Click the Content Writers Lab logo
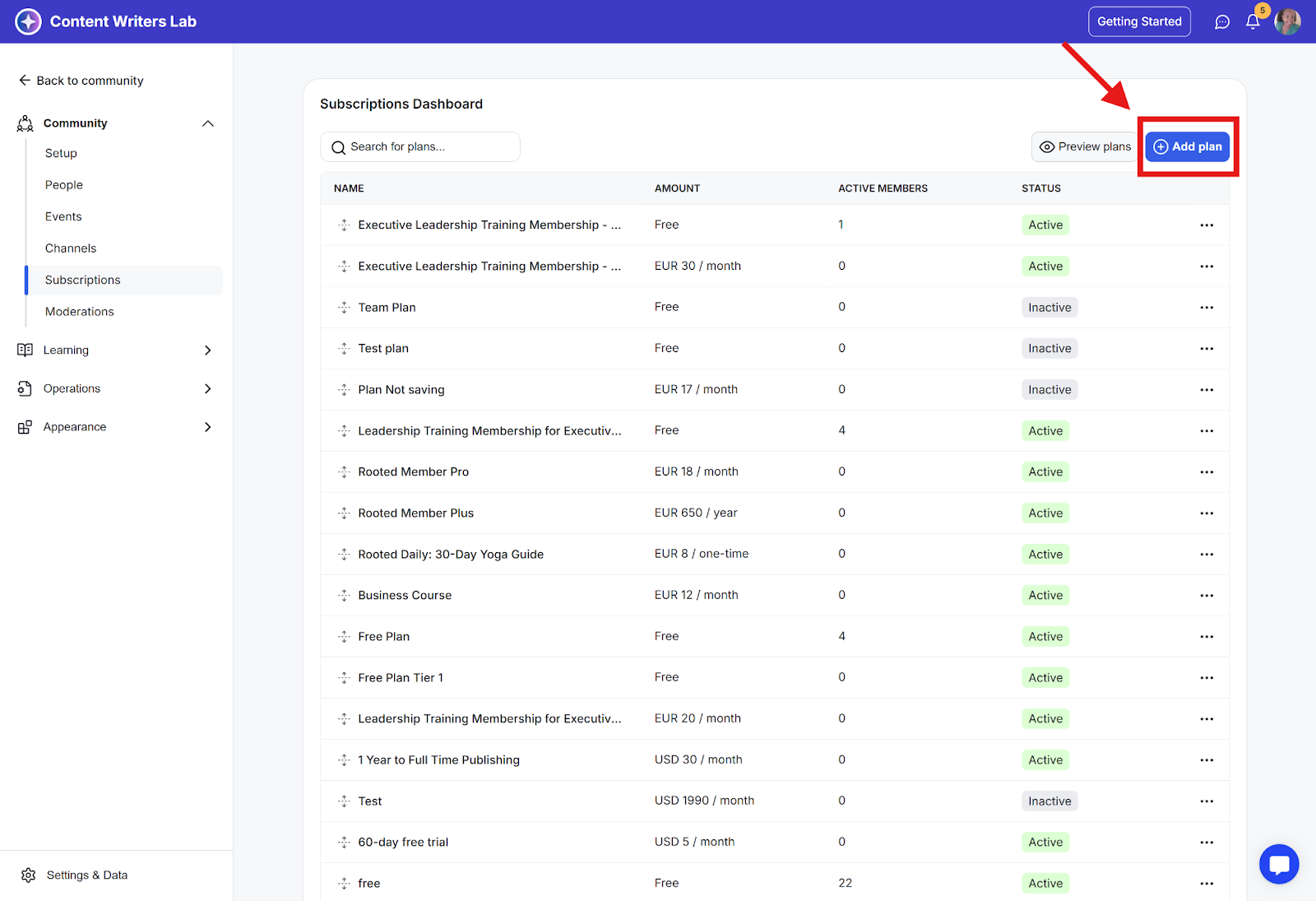The height and width of the screenshot is (901, 1316). tap(29, 21)
